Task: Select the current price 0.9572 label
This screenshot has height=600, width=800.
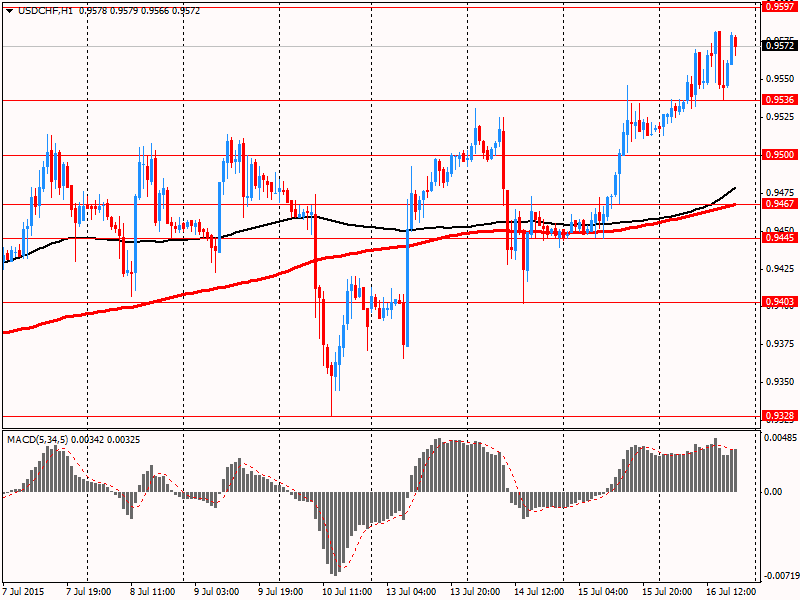Action: 780,46
